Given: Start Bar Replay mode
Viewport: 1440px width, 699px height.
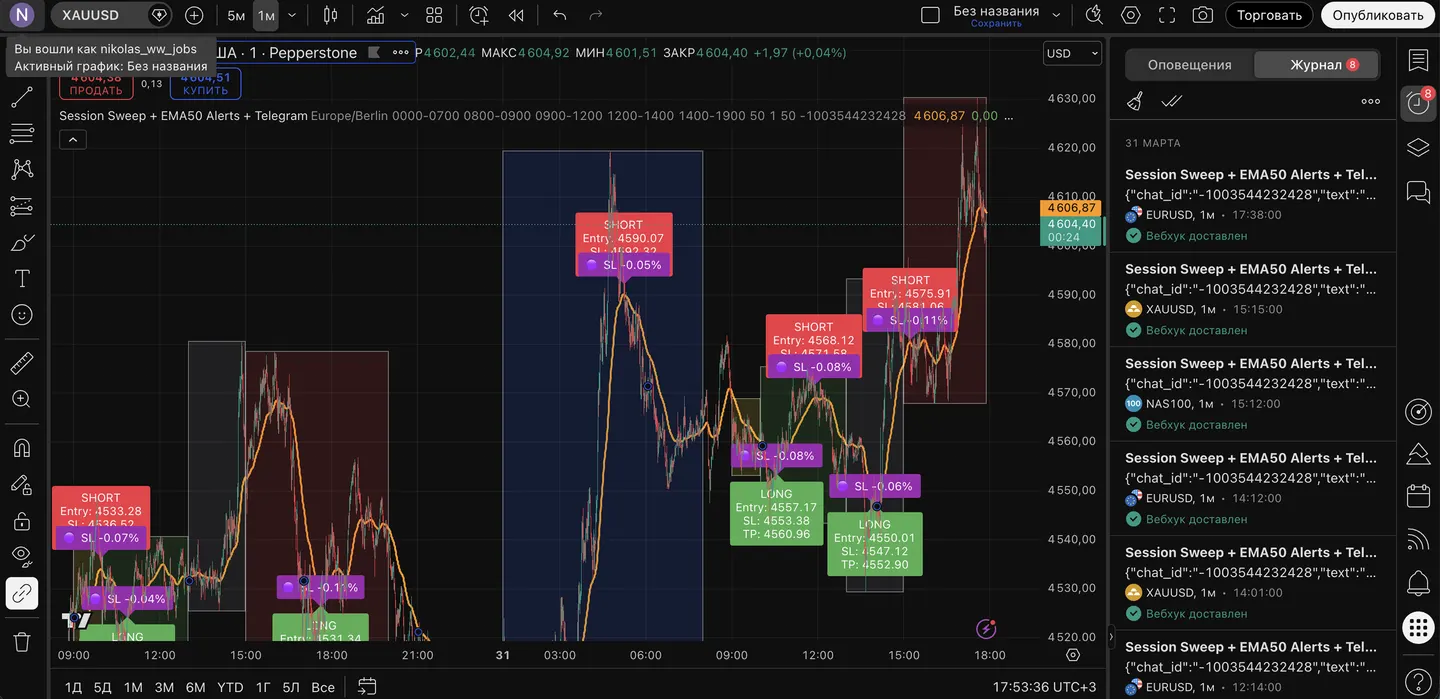Looking at the screenshot, I should [516, 15].
